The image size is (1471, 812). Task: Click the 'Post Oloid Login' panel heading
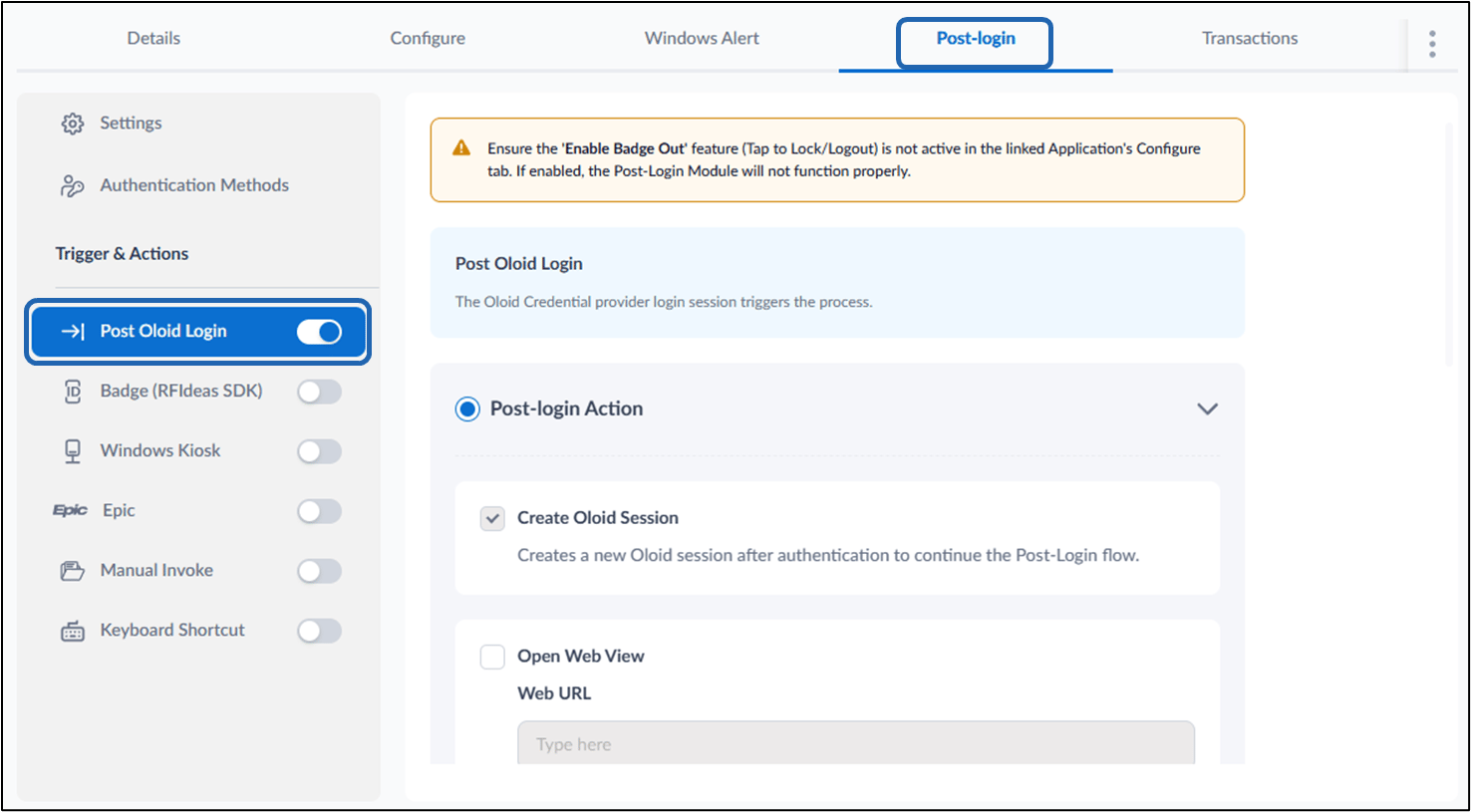(x=519, y=263)
